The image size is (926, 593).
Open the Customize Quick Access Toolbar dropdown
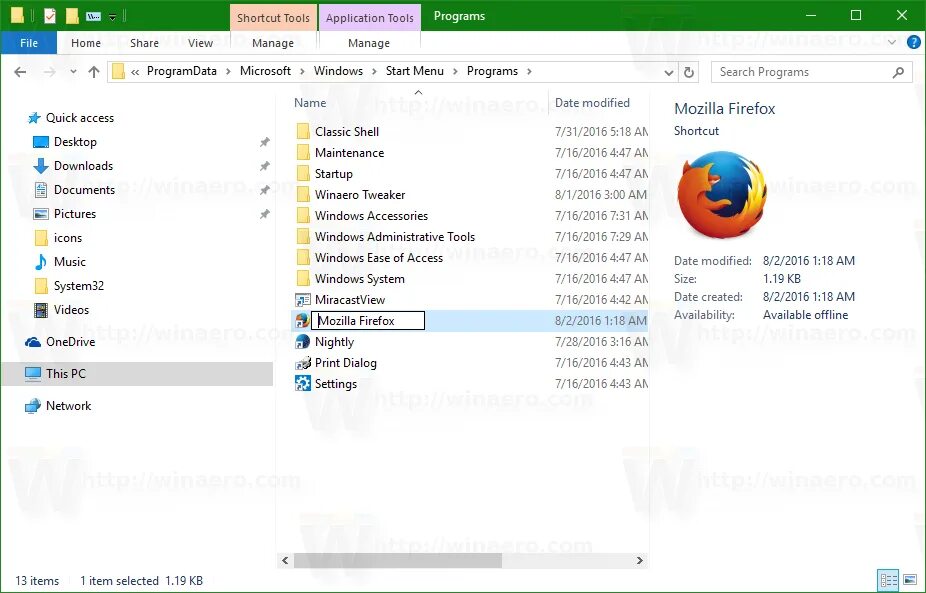(x=112, y=17)
